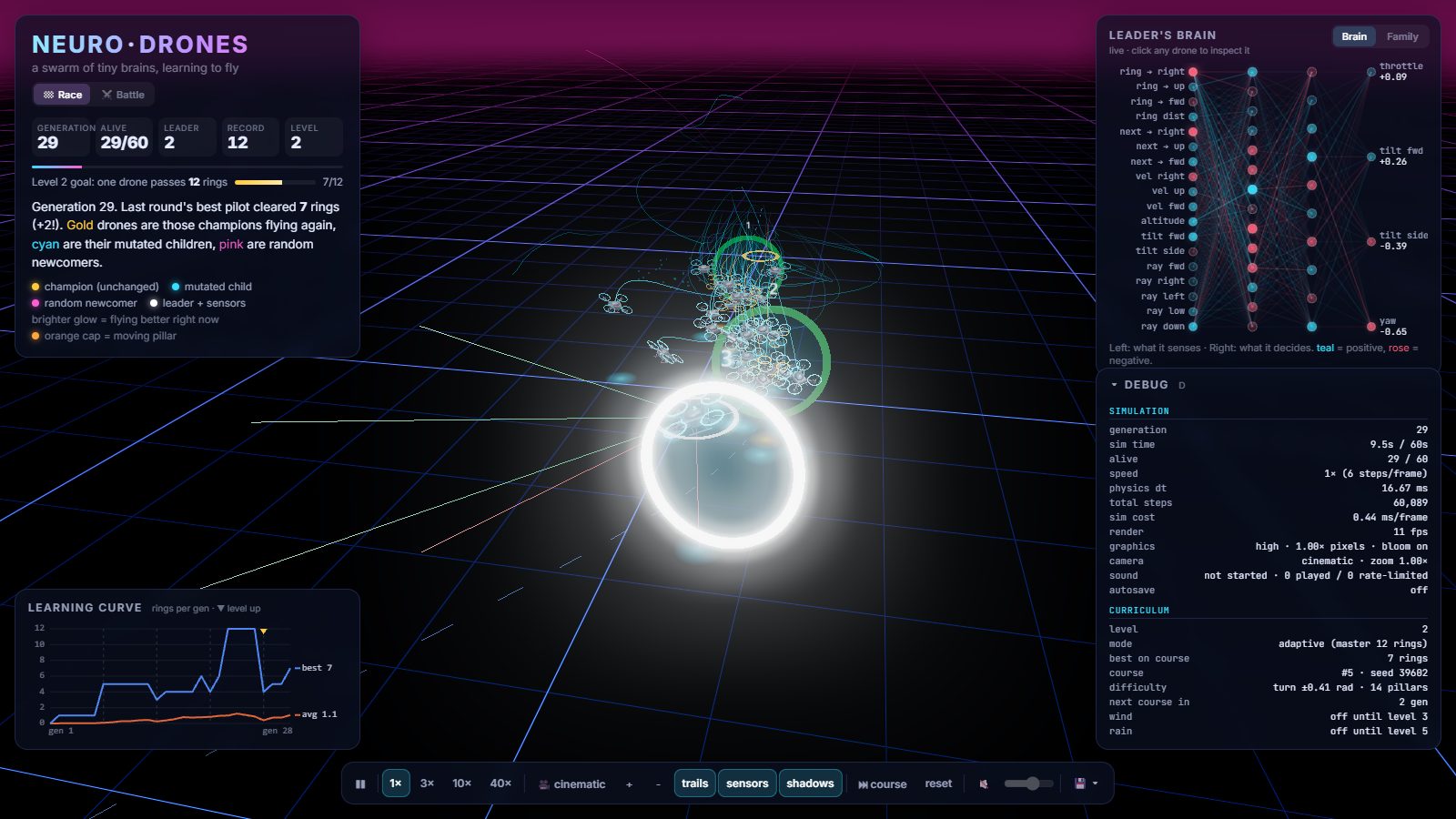Click the LEADER 2 stat box
This screenshot has height=819, width=1456.
click(187, 137)
